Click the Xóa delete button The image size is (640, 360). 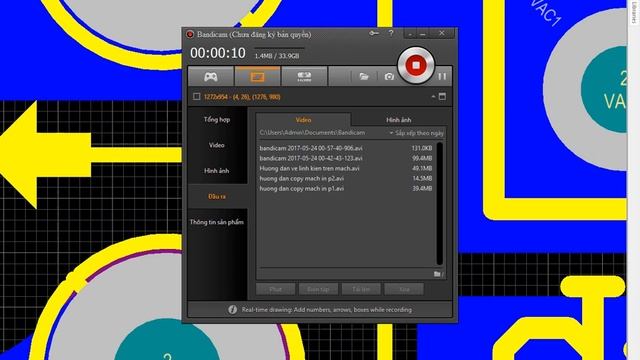coord(404,289)
